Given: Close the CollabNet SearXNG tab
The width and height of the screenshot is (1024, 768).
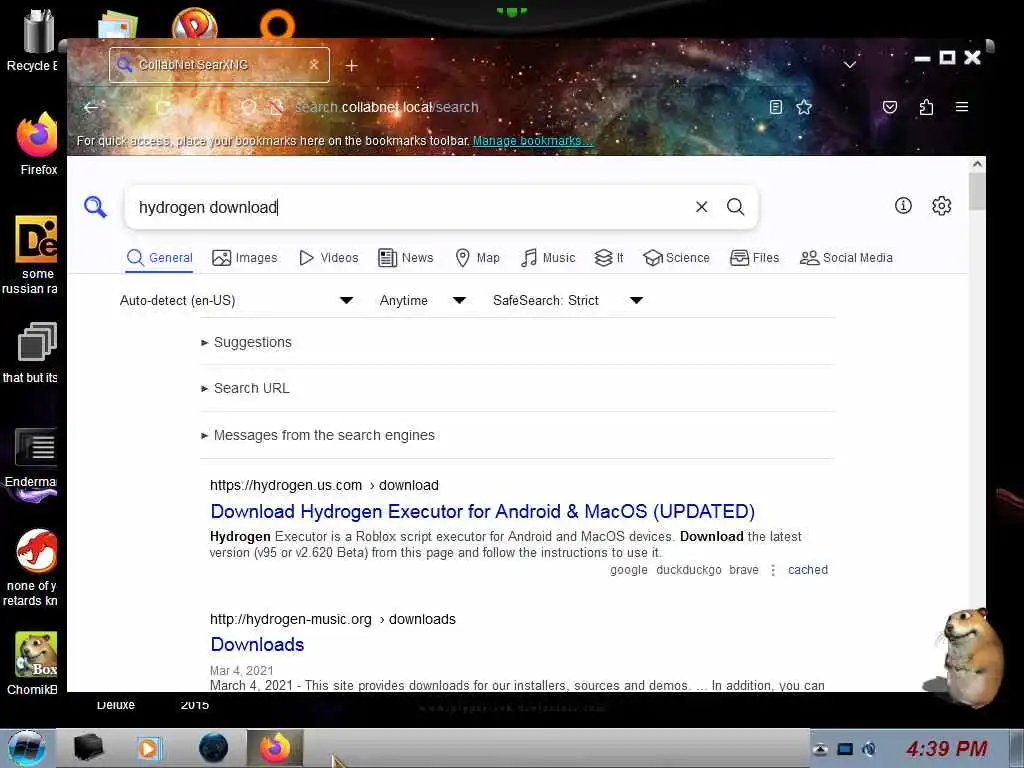Looking at the screenshot, I should pos(314,65).
